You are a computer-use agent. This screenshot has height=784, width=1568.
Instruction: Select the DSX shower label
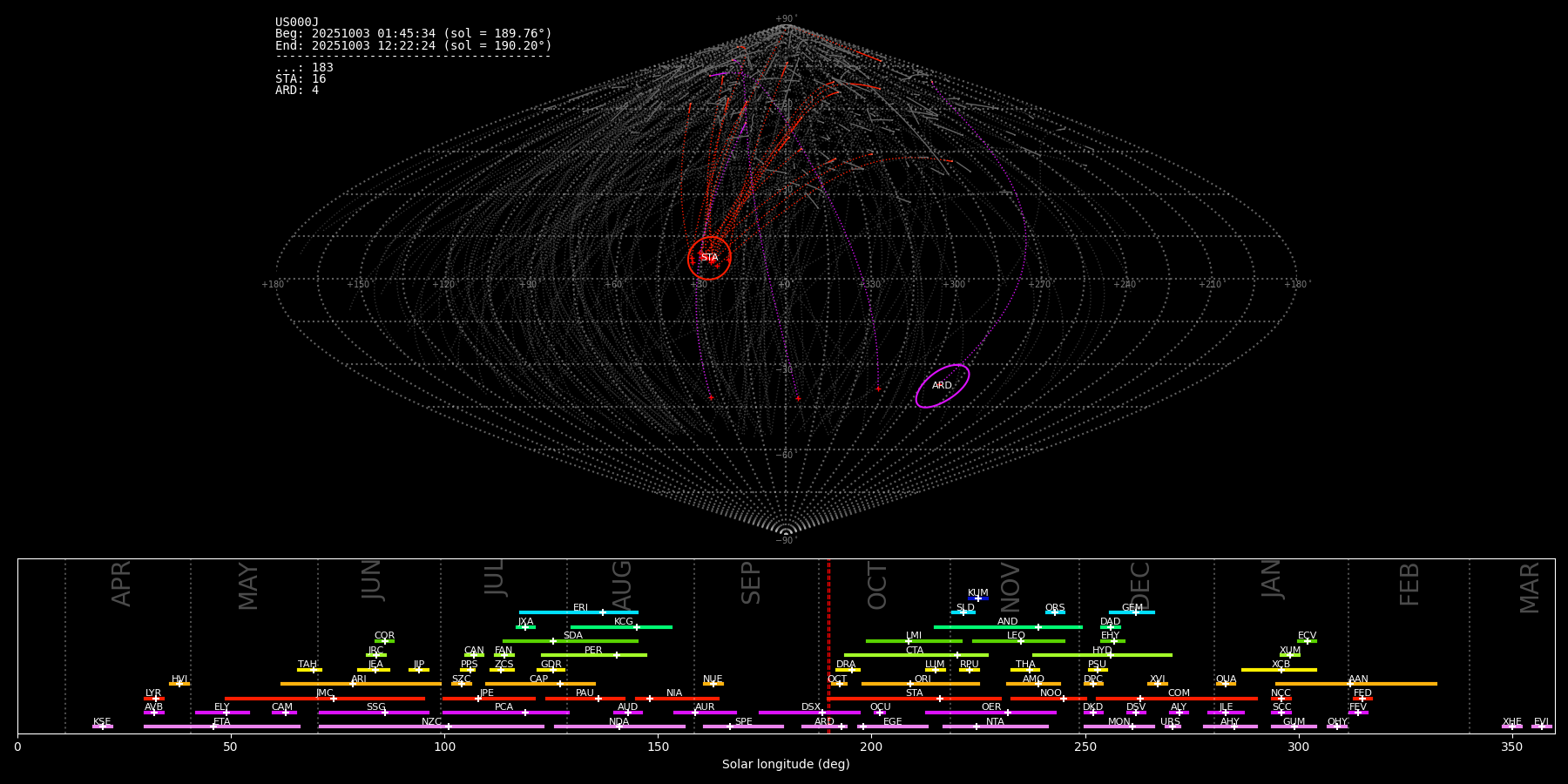[x=811, y=707]
